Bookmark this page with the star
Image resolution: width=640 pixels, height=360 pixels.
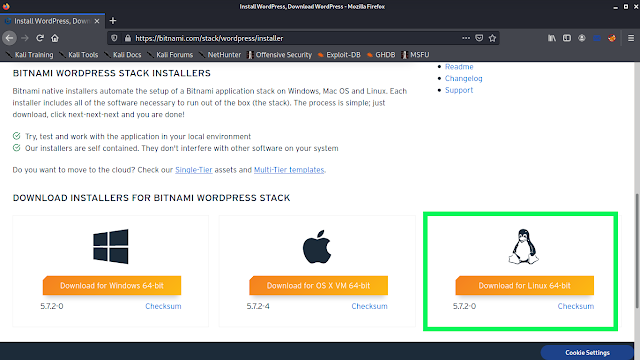pos(493,38)
